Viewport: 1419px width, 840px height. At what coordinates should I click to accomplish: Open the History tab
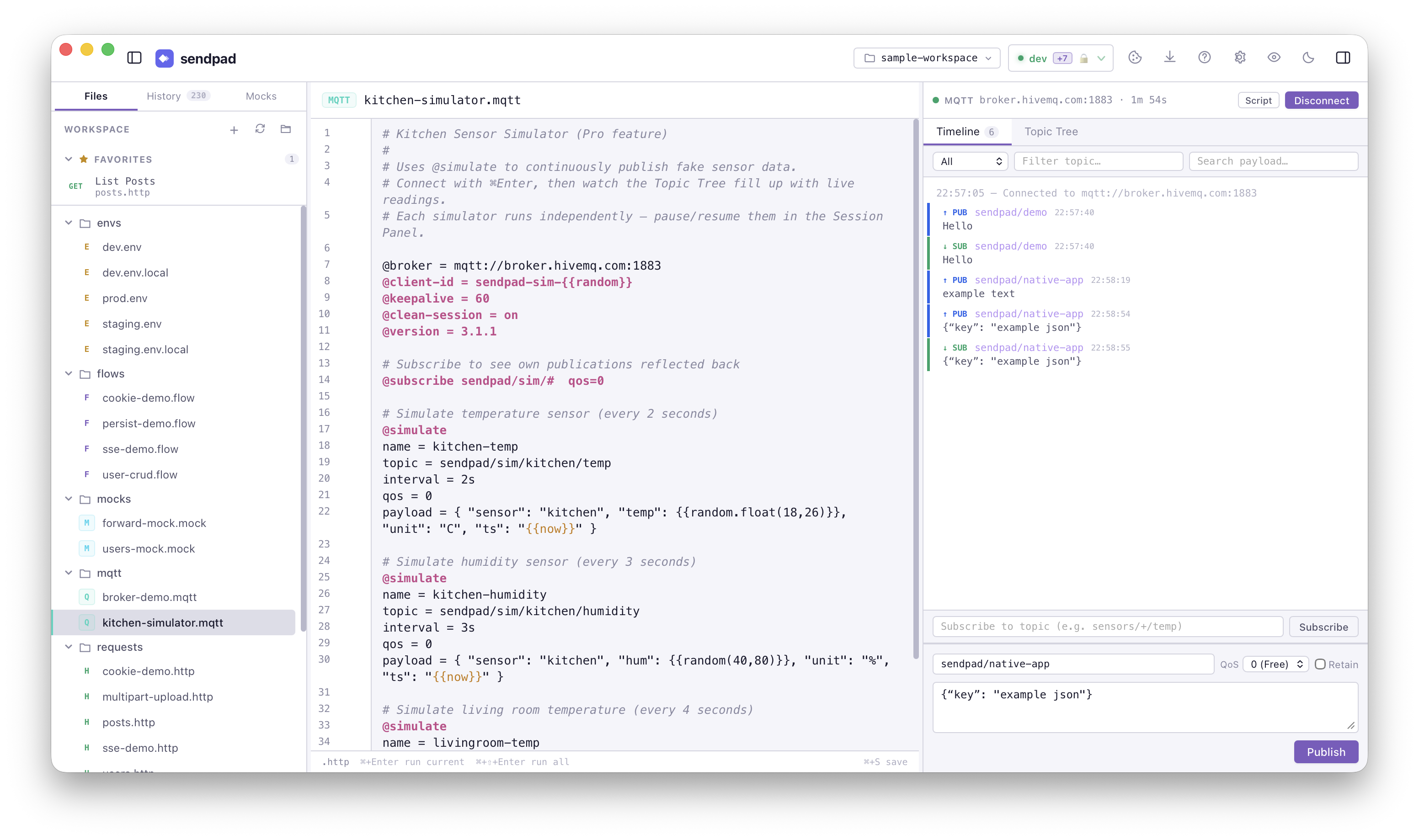click(x=177, y=96)
